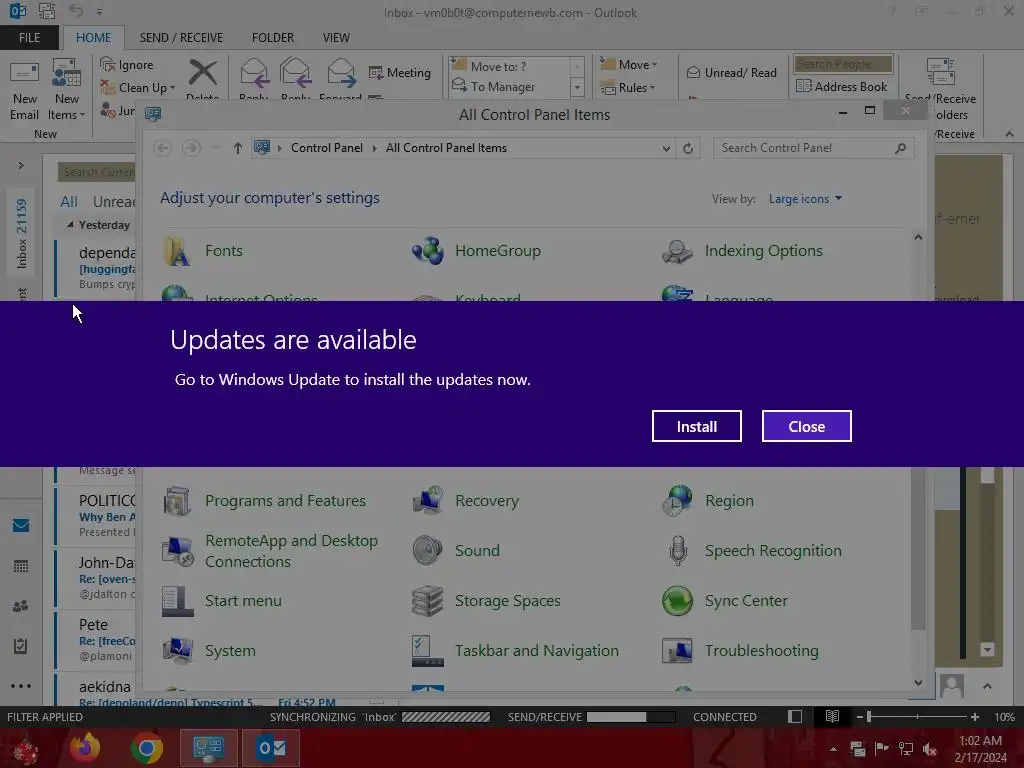Click Close on the updates banner
The width and height of the screenshot is (1024, 768).
coord(807,426)
